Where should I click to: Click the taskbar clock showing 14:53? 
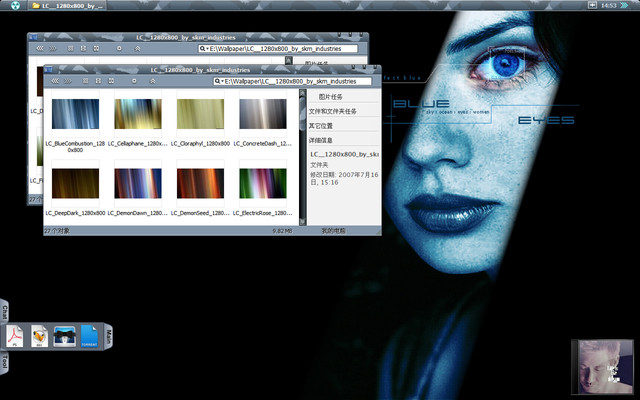click(x=609, y=5)
